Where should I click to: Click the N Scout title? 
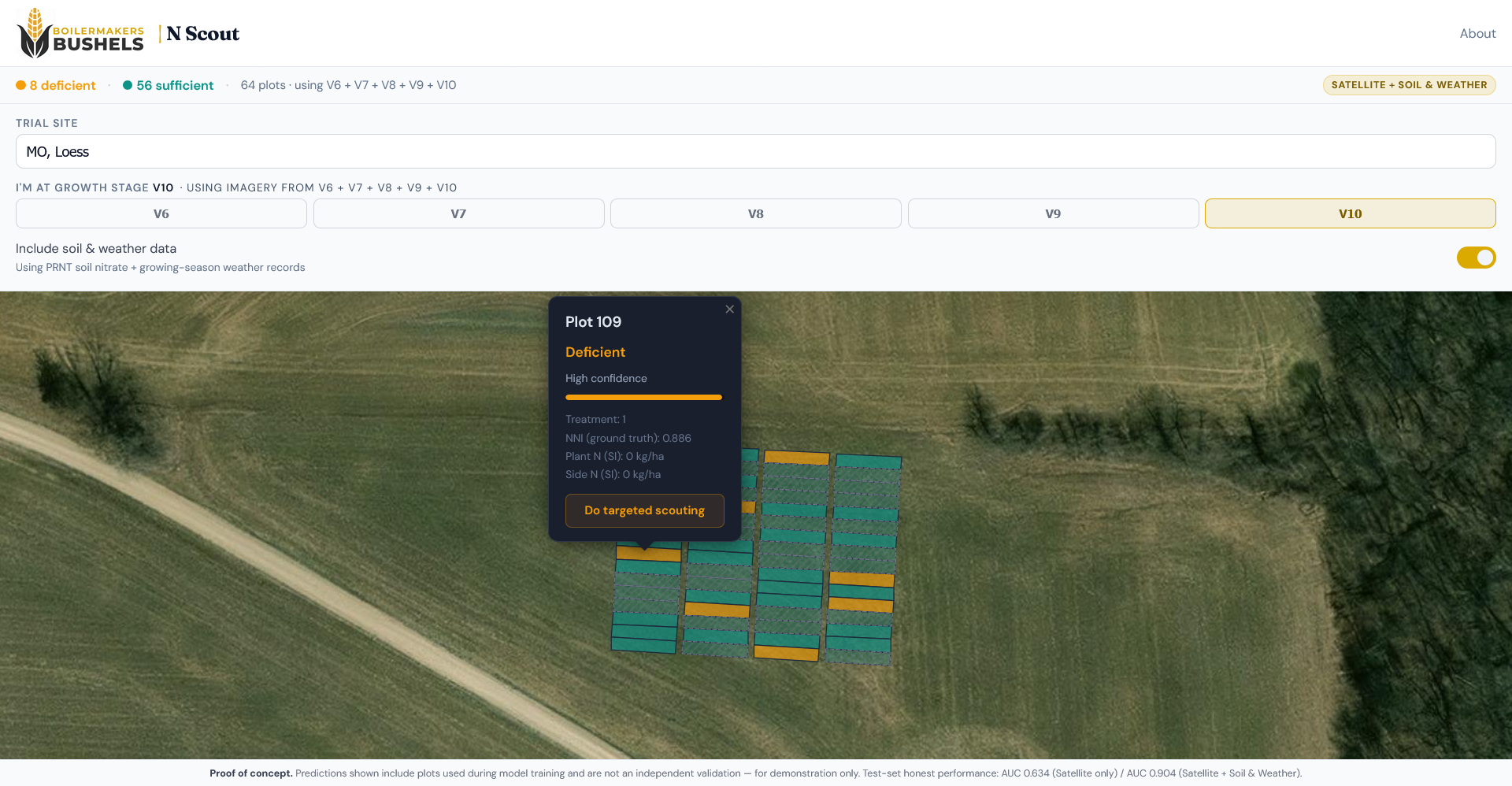202,34
